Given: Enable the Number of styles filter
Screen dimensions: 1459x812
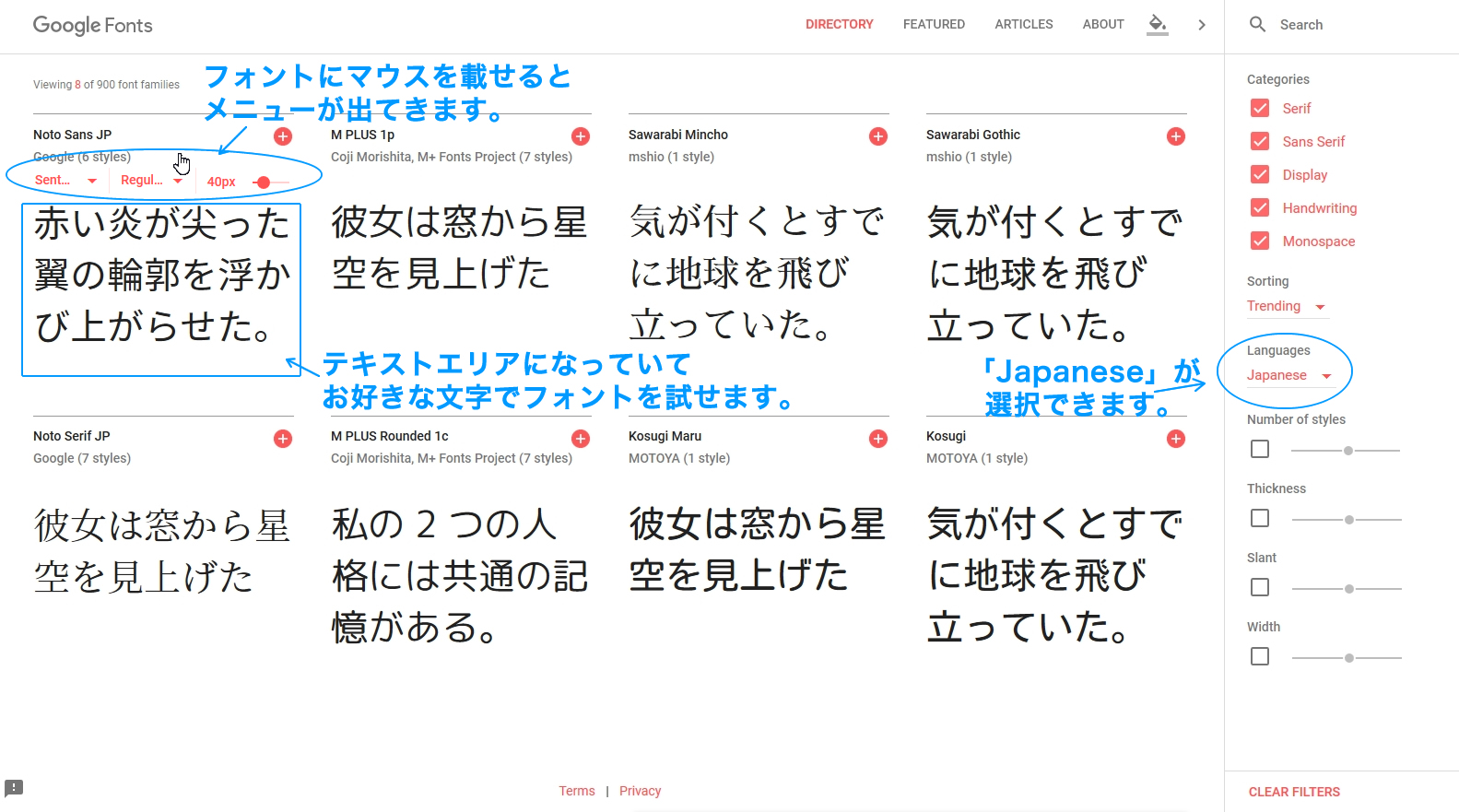Looking at the screenshot, I should click(x=1260, y=449).
